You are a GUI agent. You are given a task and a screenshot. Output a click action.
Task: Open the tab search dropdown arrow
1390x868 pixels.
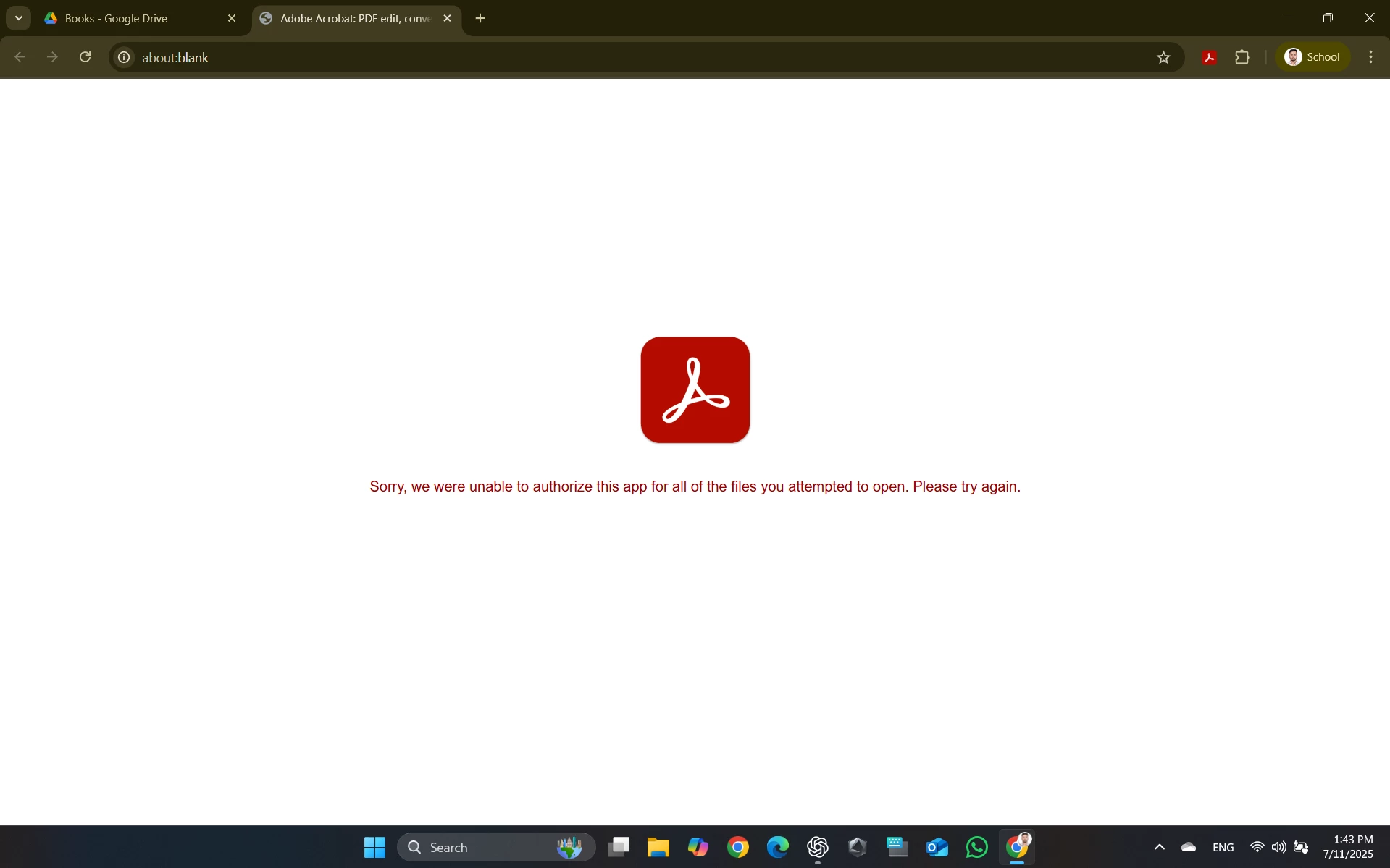pyautogui.click(x=19, y=19)
